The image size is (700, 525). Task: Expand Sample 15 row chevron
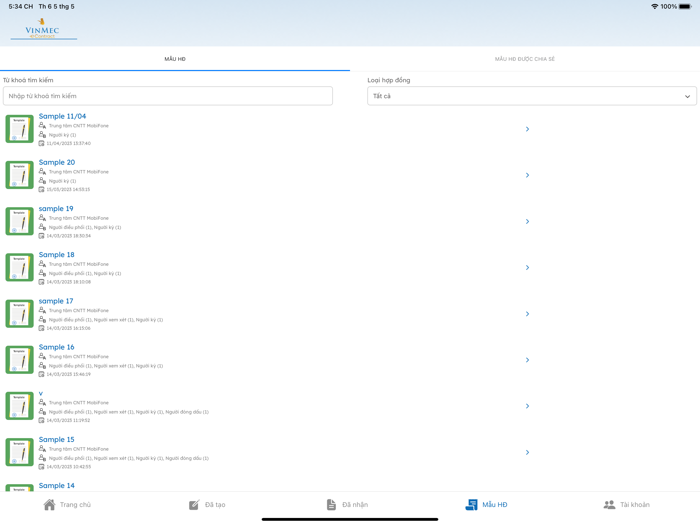[x=527, y=452]
